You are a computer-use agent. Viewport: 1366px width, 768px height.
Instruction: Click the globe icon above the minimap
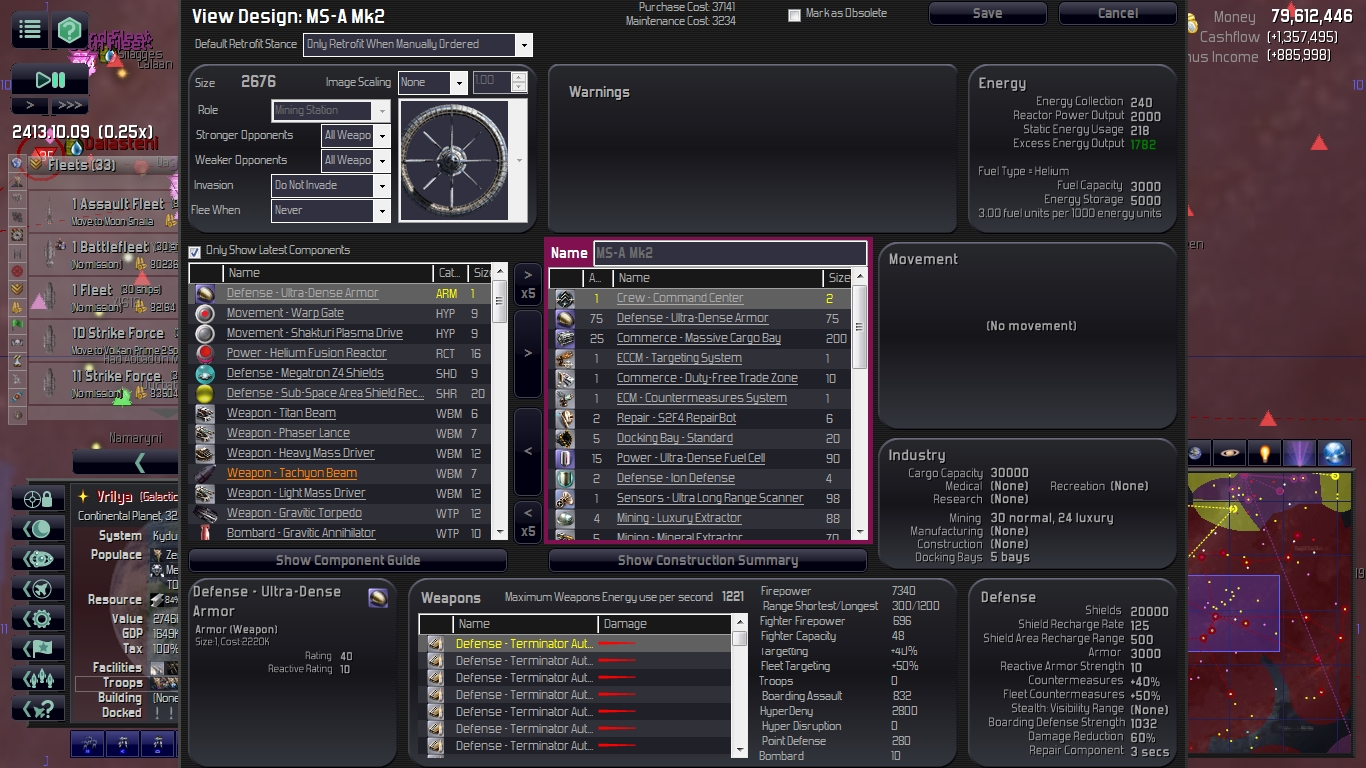click(x=1334, y=453)
